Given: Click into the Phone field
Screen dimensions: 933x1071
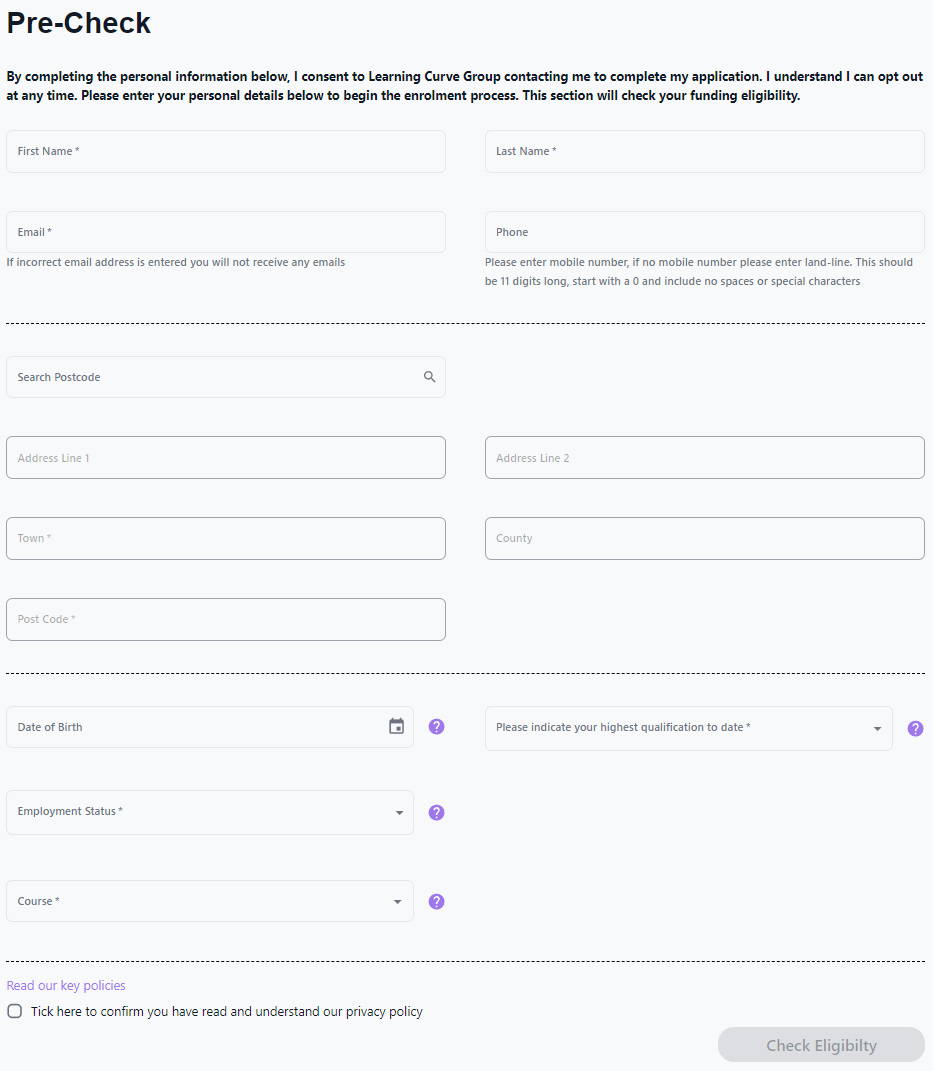Looking at the screenshot, I should [x=704, y=232].
